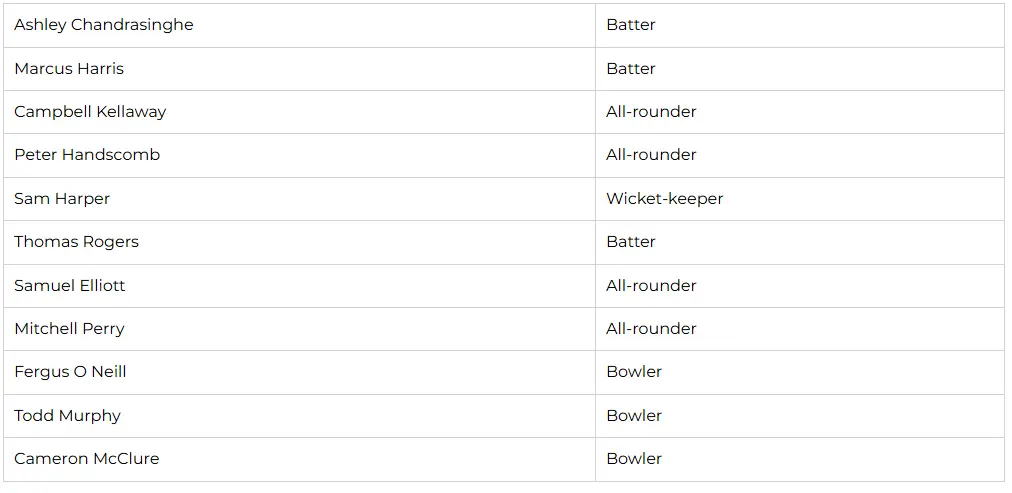Click the All-rounder role for Mitchell Perry

tap(651, 329)
